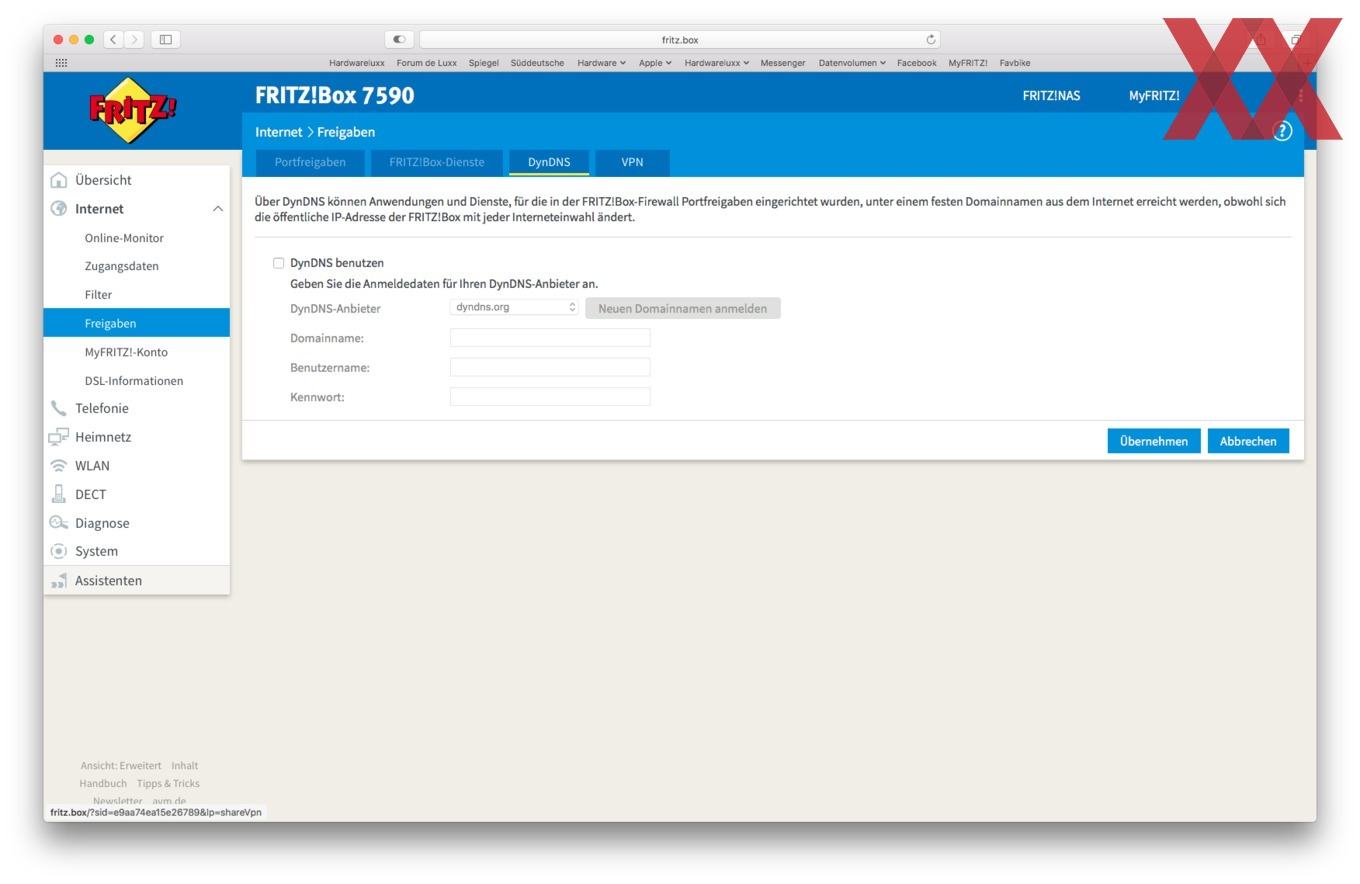Click the Telefonie phone icon
Image resolution: width=1360 pixels, height=884 pixels.
click(x=59, y=408)
